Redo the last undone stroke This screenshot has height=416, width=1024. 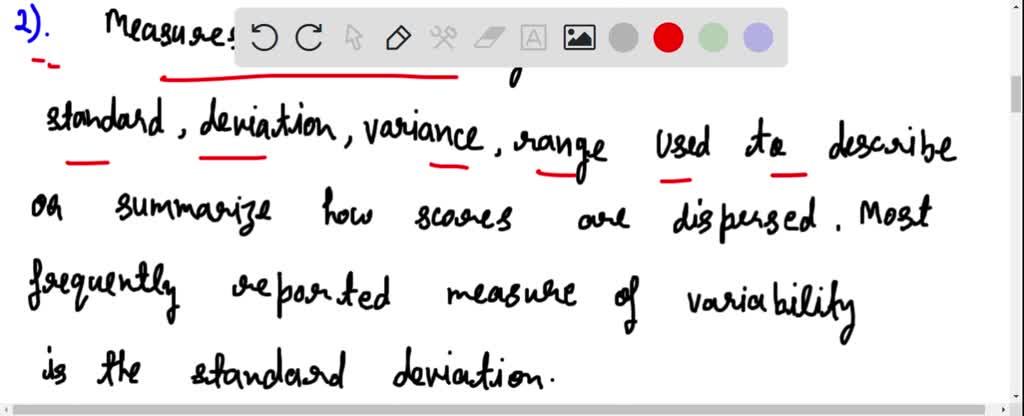[x=309, y=38]
